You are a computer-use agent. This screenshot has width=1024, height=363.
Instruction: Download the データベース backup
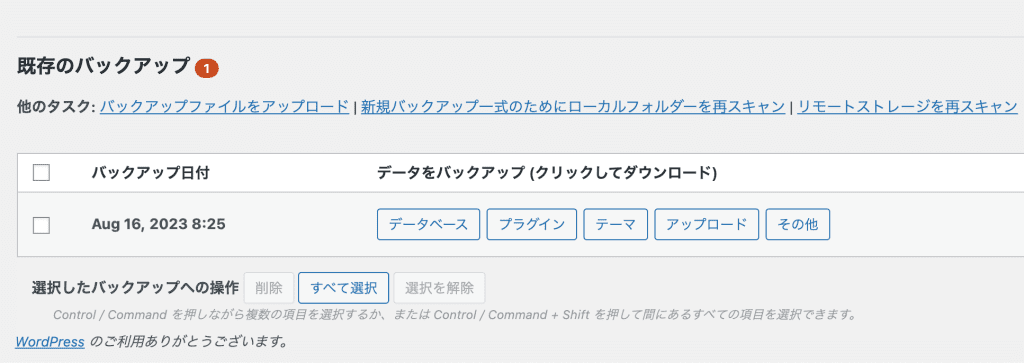[x=428, y=225]
